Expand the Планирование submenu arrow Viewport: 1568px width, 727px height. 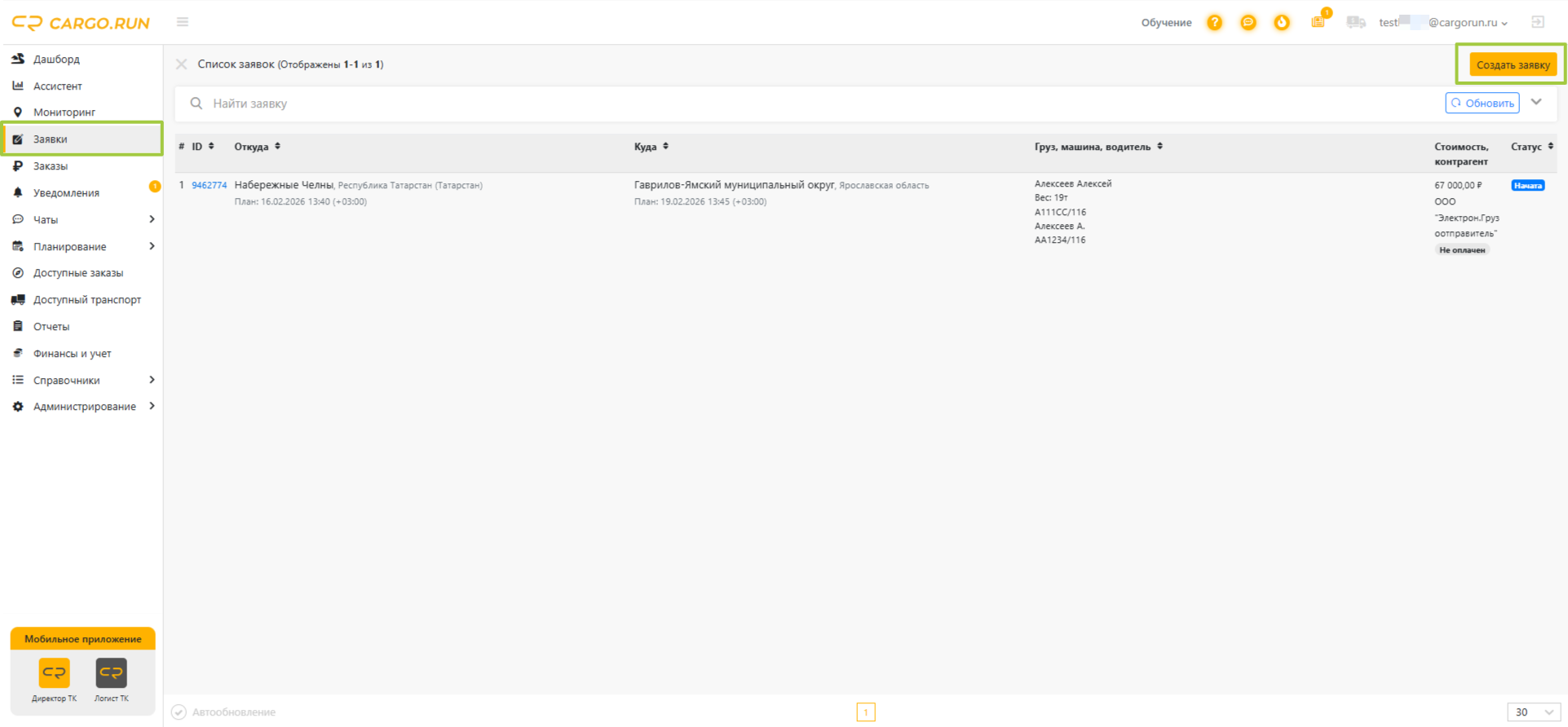tap(152, 246)
